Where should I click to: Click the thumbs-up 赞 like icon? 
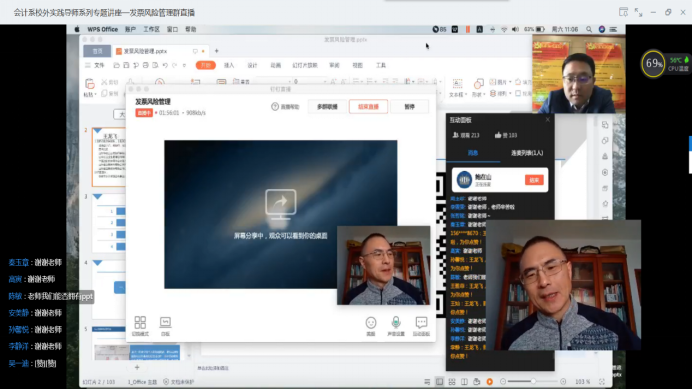(498, 135)
